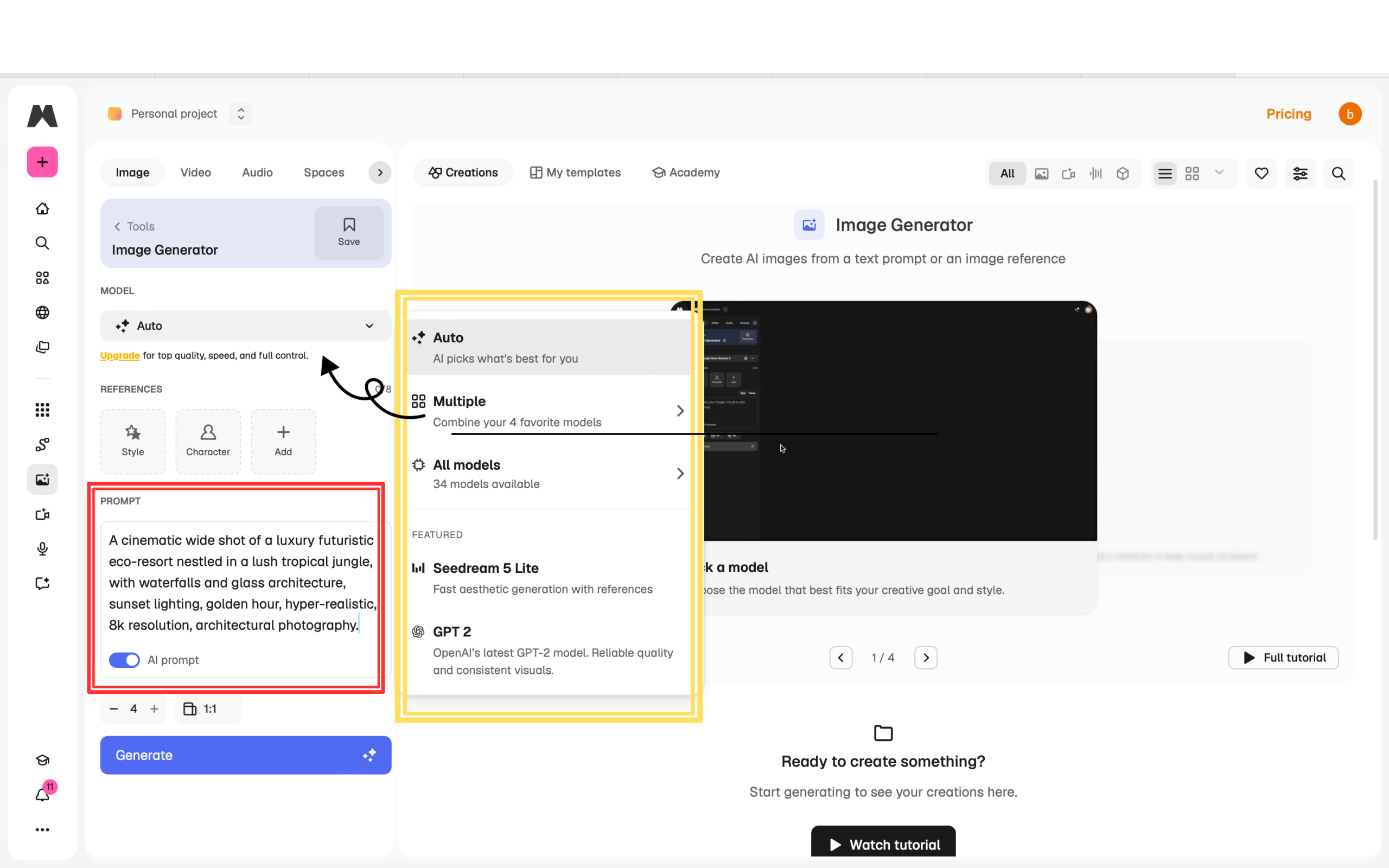Filter creations by video type icon

point(1068,174)
